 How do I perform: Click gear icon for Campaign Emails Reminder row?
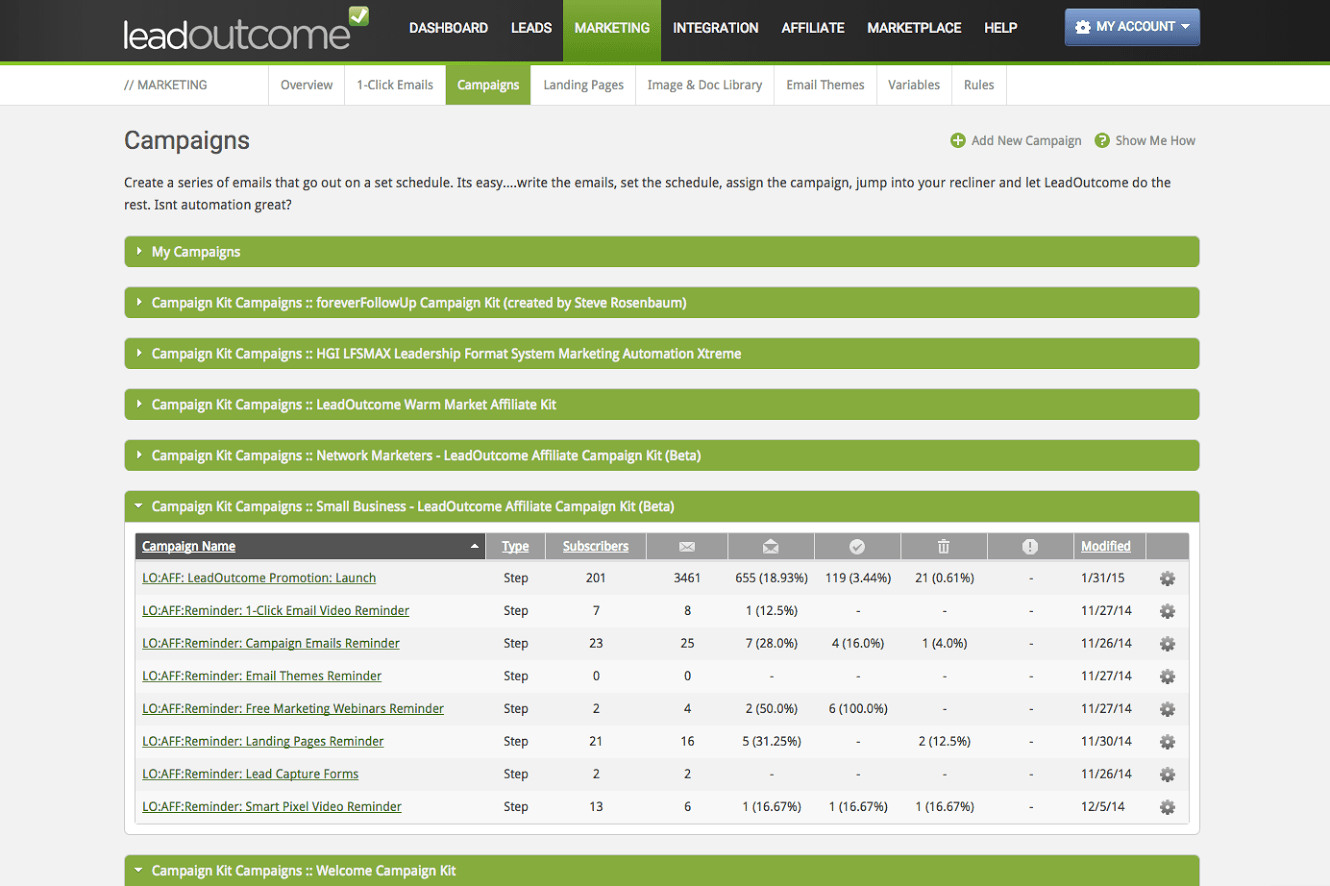[x=1167, y=644]
